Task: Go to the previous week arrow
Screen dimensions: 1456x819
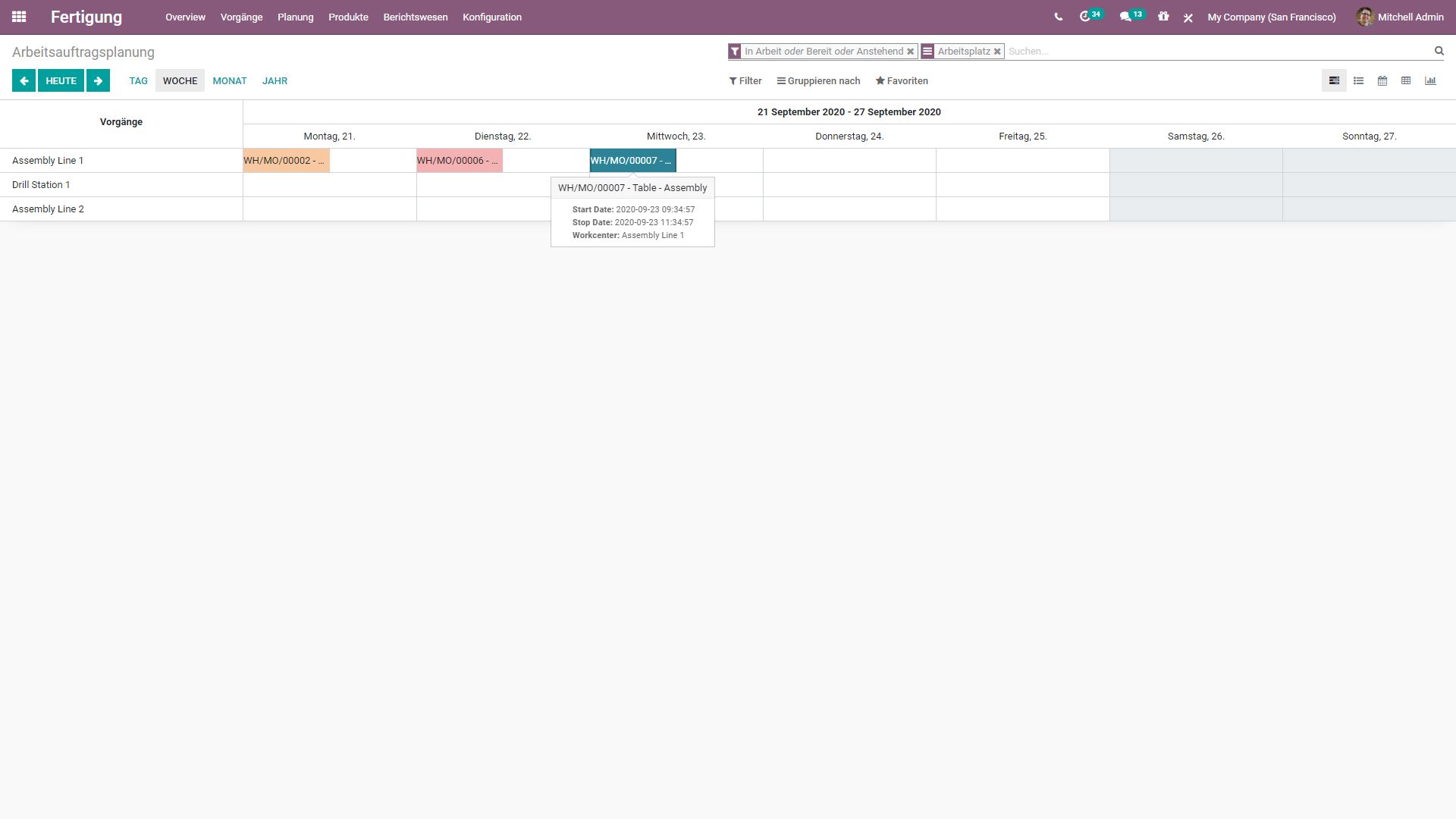Action: [x=24, y=80]
